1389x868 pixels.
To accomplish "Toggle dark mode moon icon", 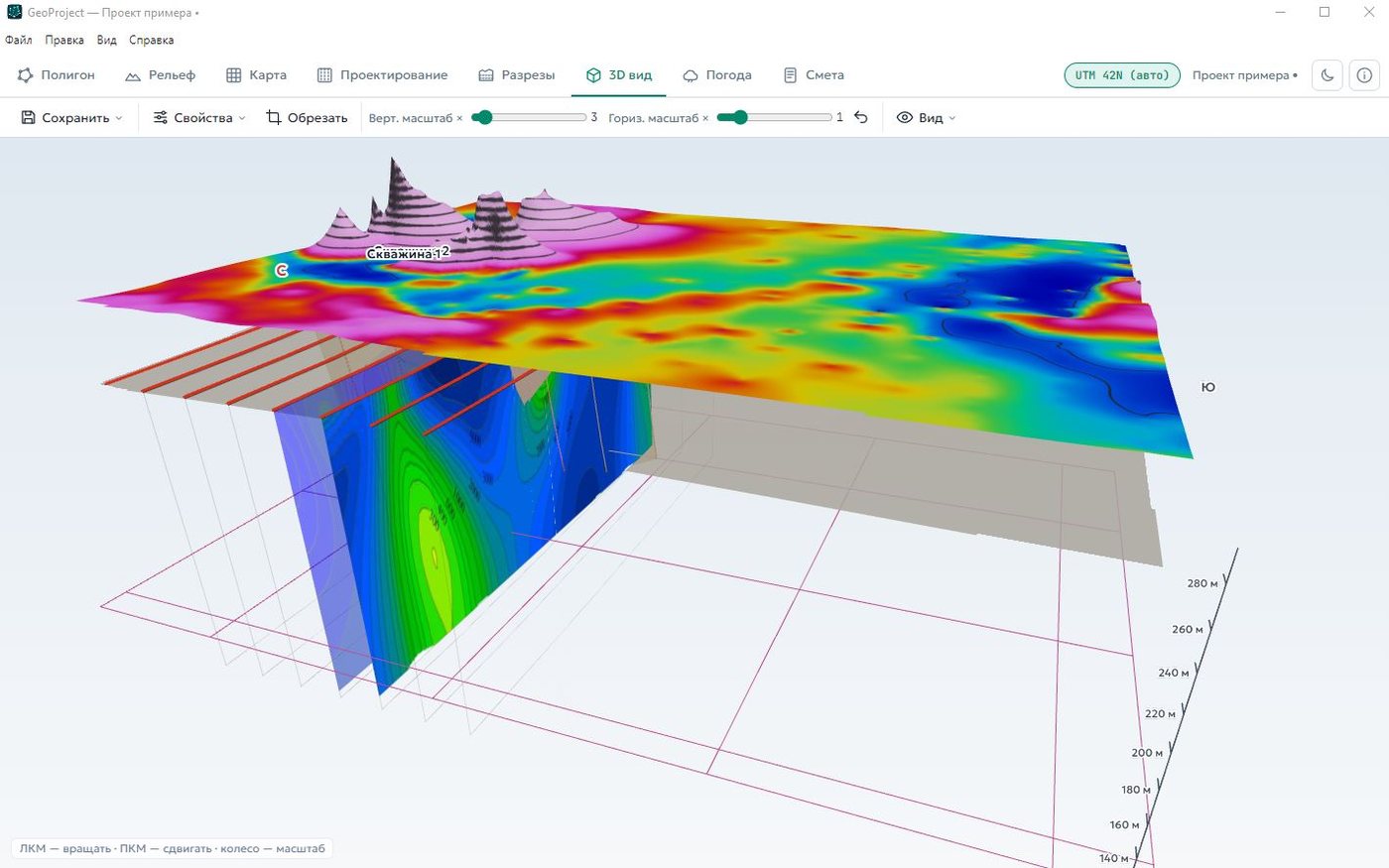I will pos(1327,75).
